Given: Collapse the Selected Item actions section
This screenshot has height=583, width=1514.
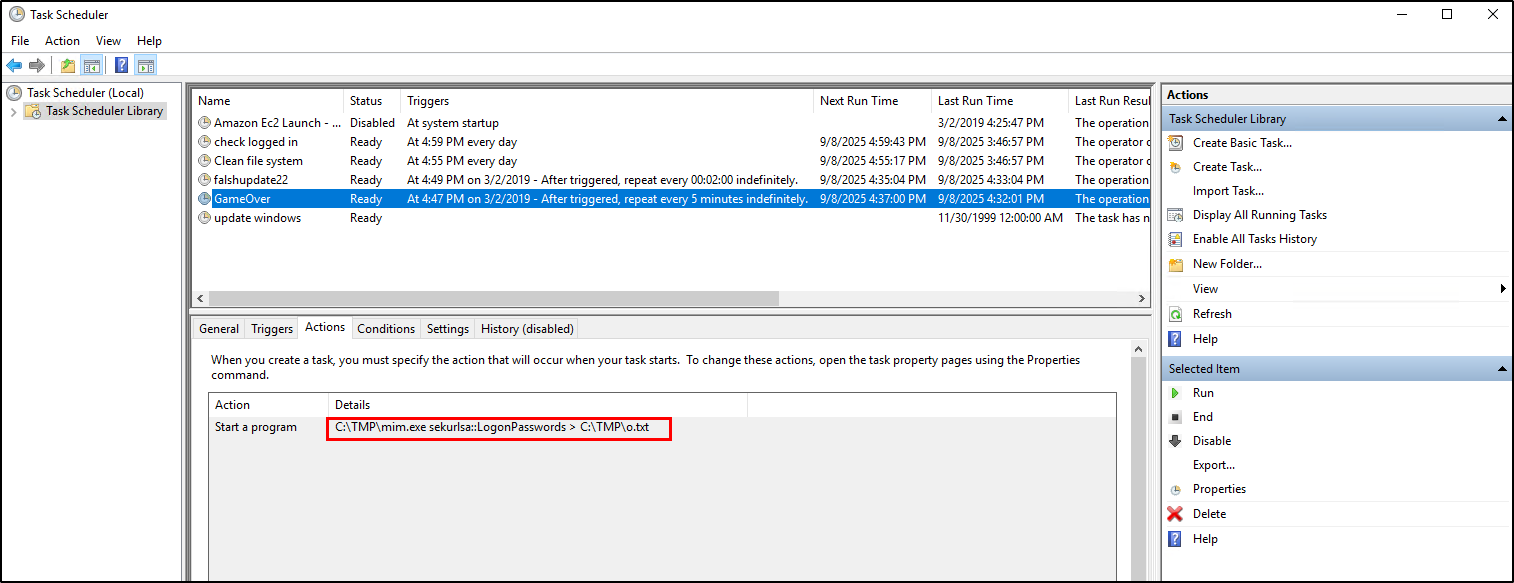Looking at the screenshot, I should tap(1502, 369).
